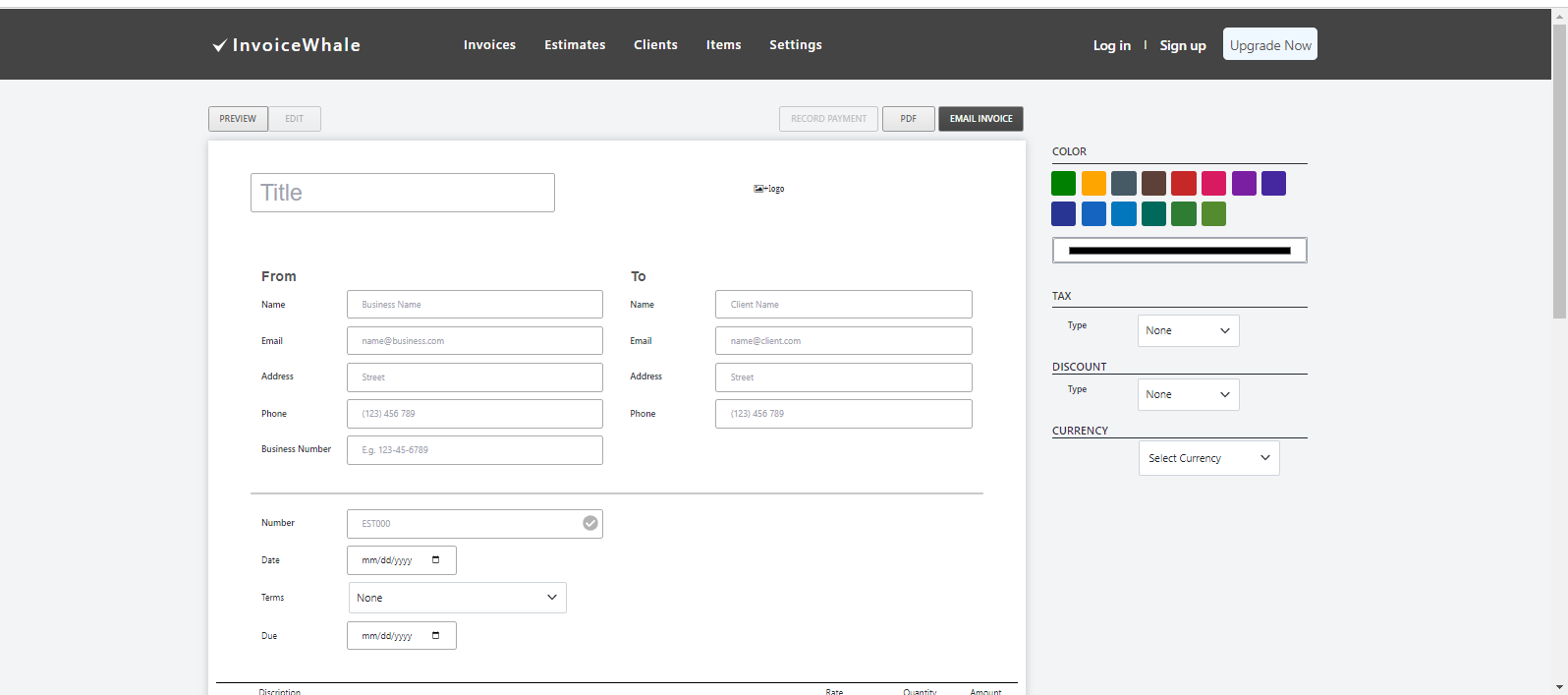
Task: Click the Client Name field
Action: point(844,305)
